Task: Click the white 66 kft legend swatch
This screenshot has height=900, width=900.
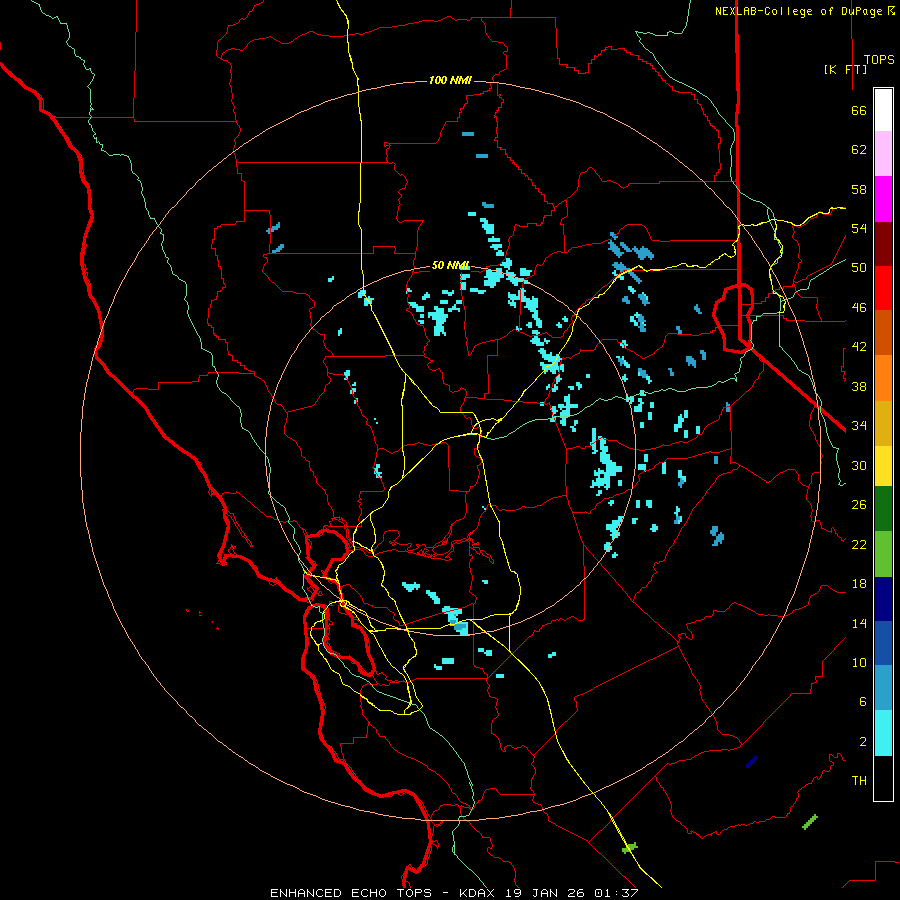Action: (x=883, y=110)
